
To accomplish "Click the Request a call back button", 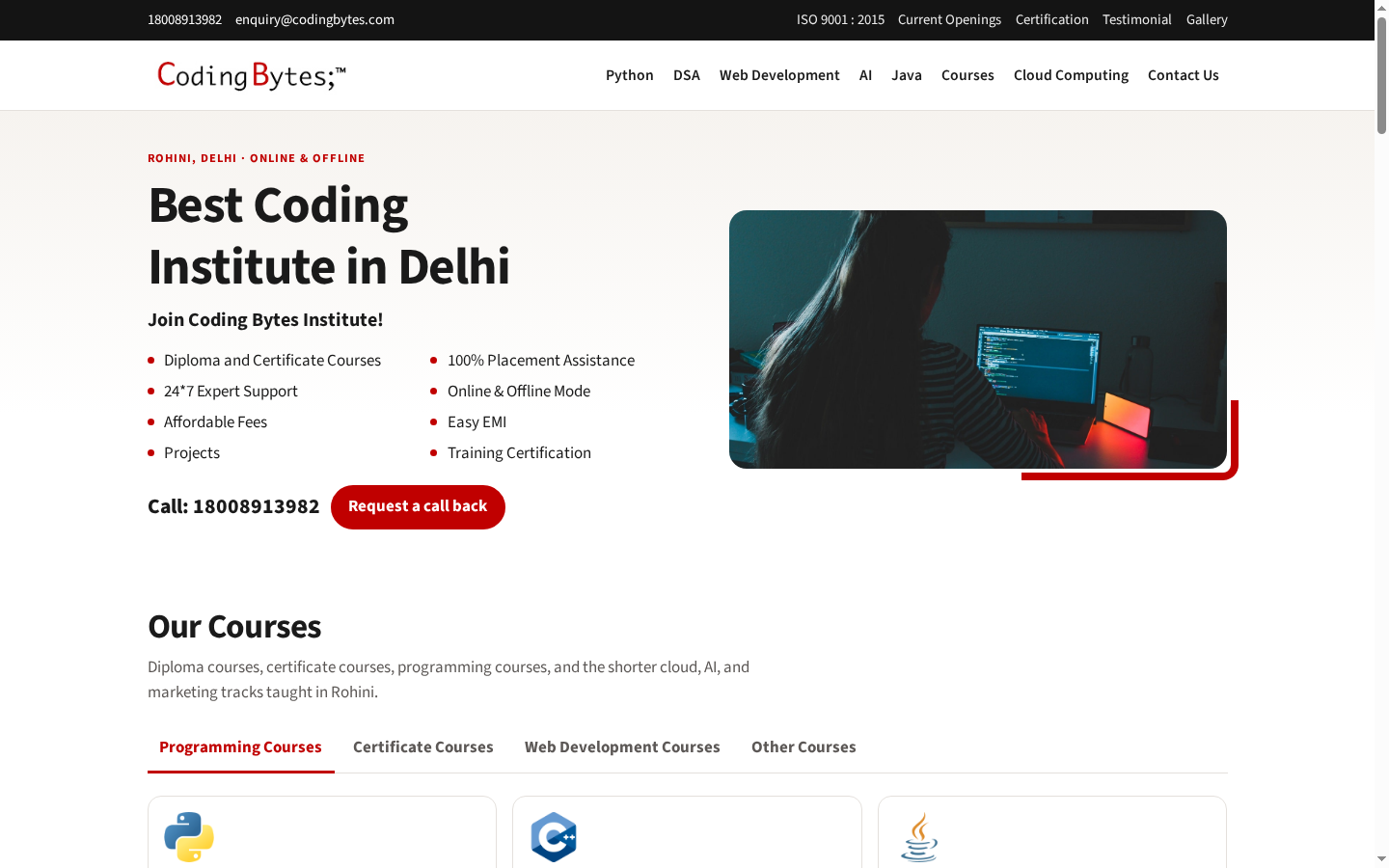I will pos(418,507).
